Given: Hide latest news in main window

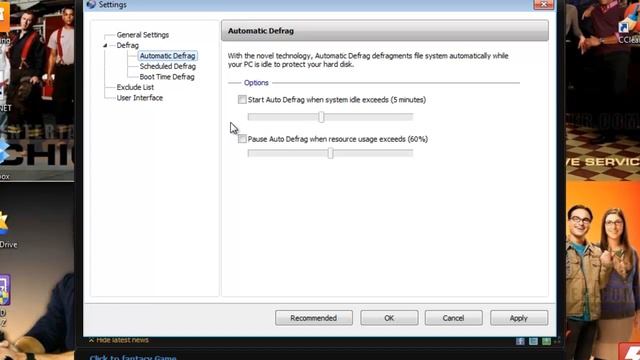Looking at the screenshot, I should (x=119, y=340).
